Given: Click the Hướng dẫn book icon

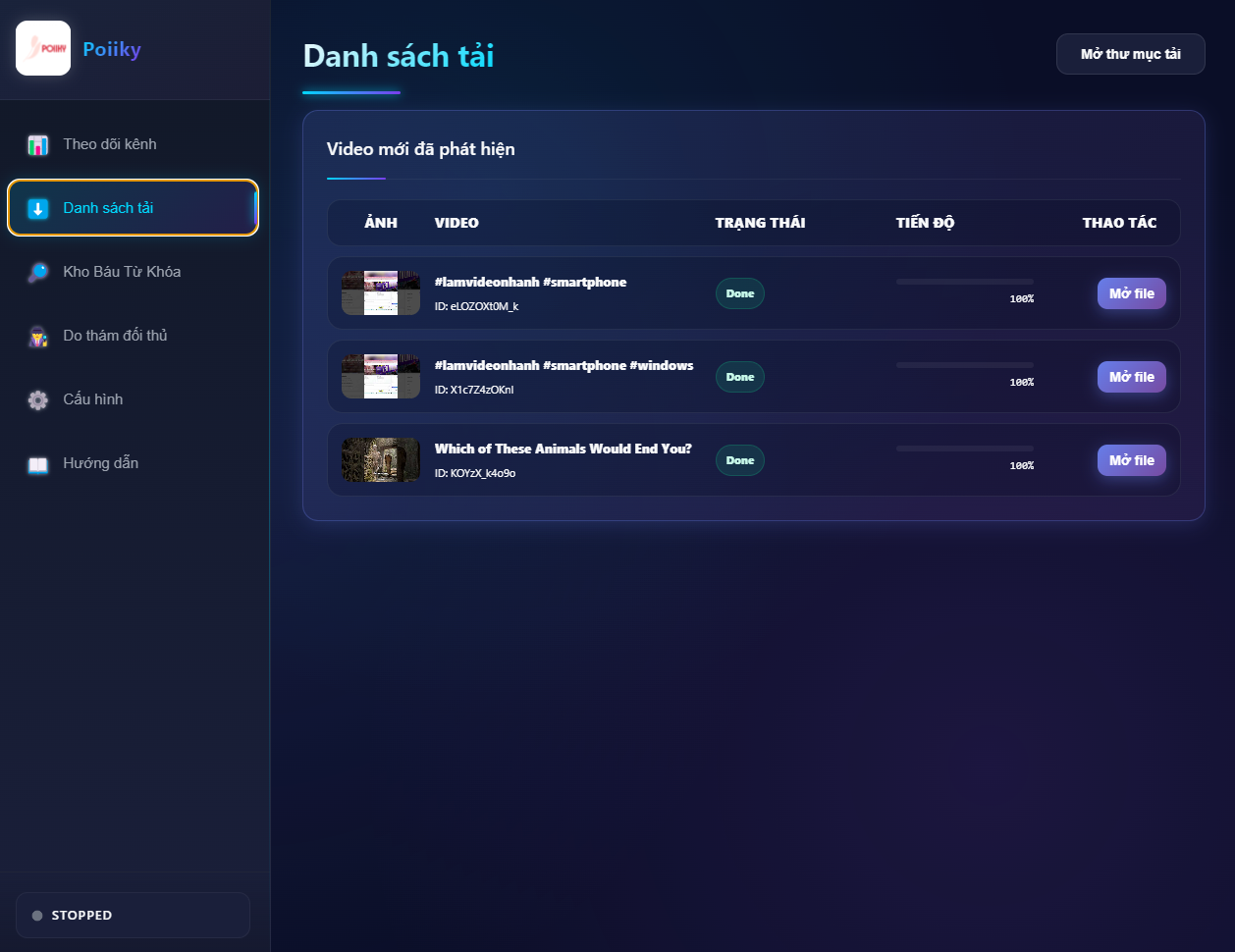Looking at the screenshot, I should 38,464.
